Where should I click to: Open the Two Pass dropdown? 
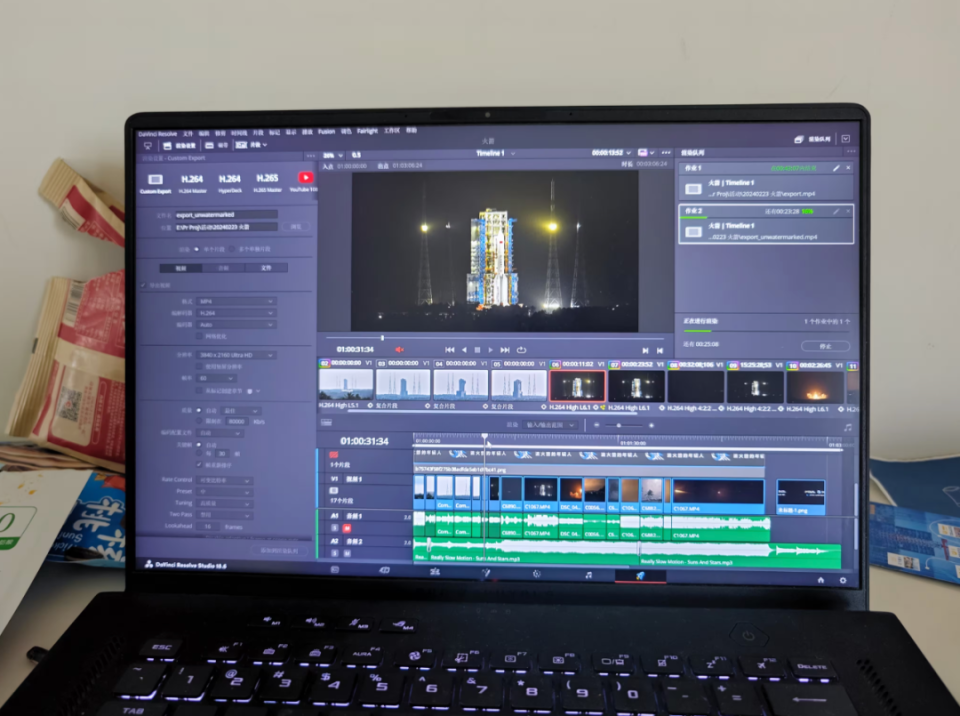[x=225, y=515]
